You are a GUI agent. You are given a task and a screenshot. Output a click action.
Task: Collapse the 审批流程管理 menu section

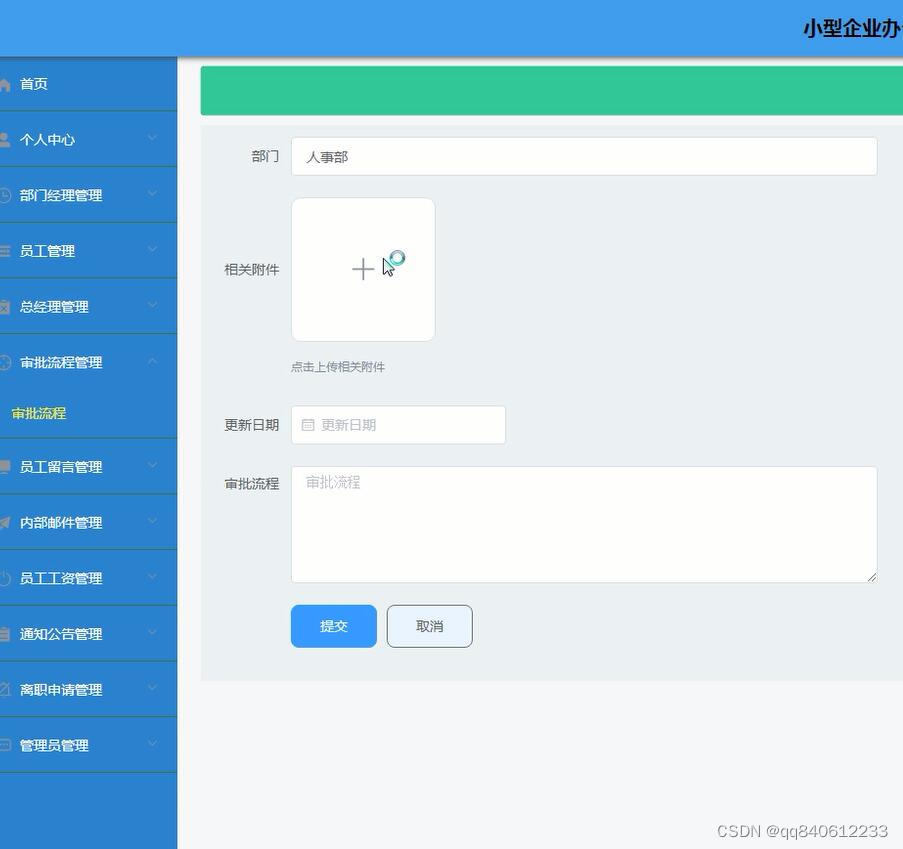[90, 362]
